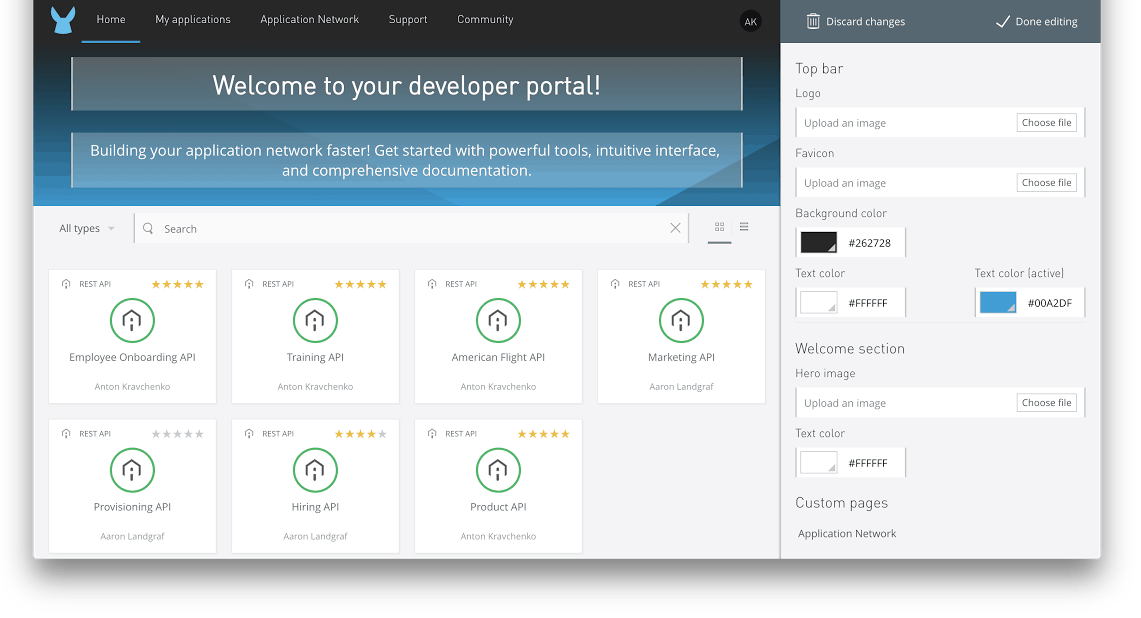Open the Community menu item

coord(485,20)
